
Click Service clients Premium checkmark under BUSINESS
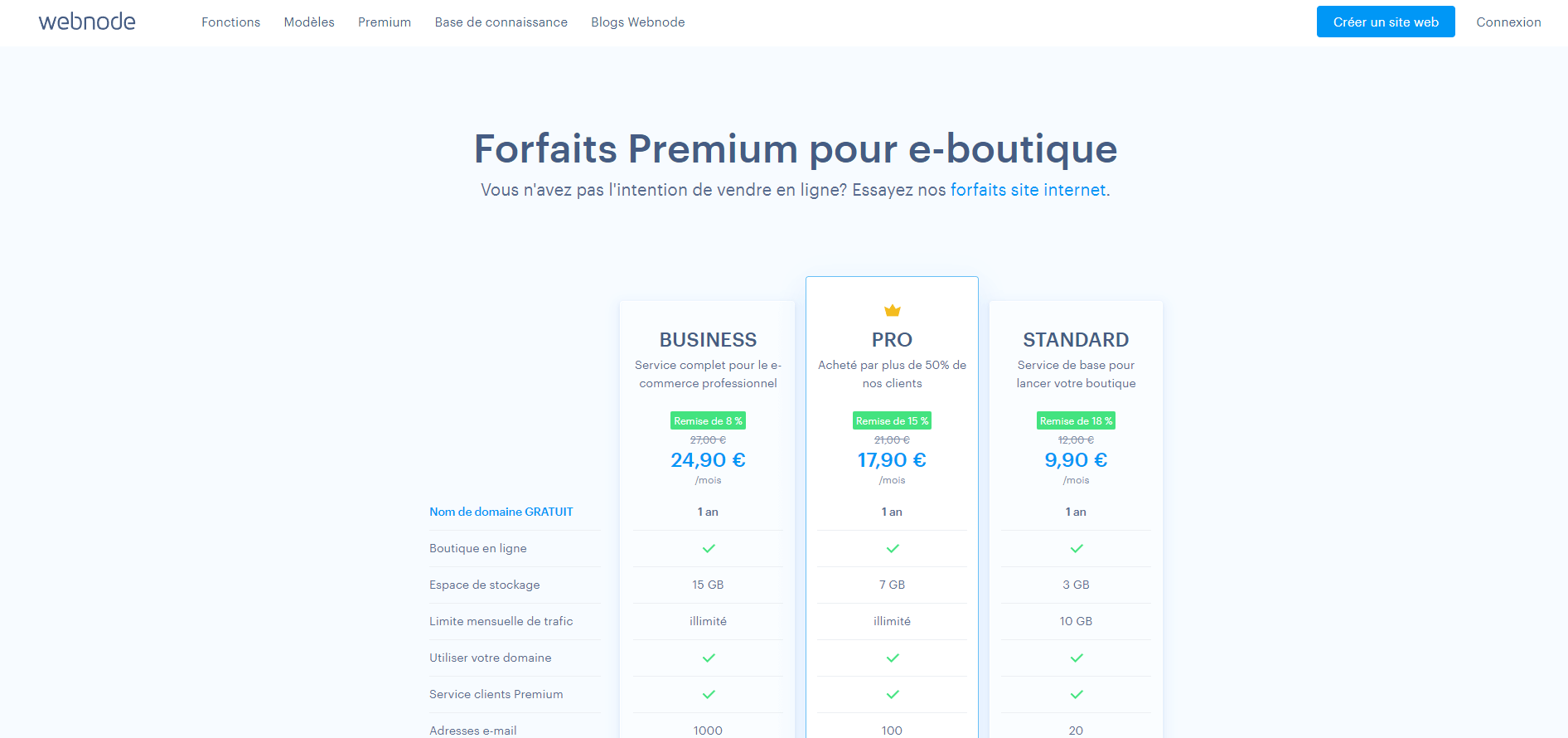709,695
